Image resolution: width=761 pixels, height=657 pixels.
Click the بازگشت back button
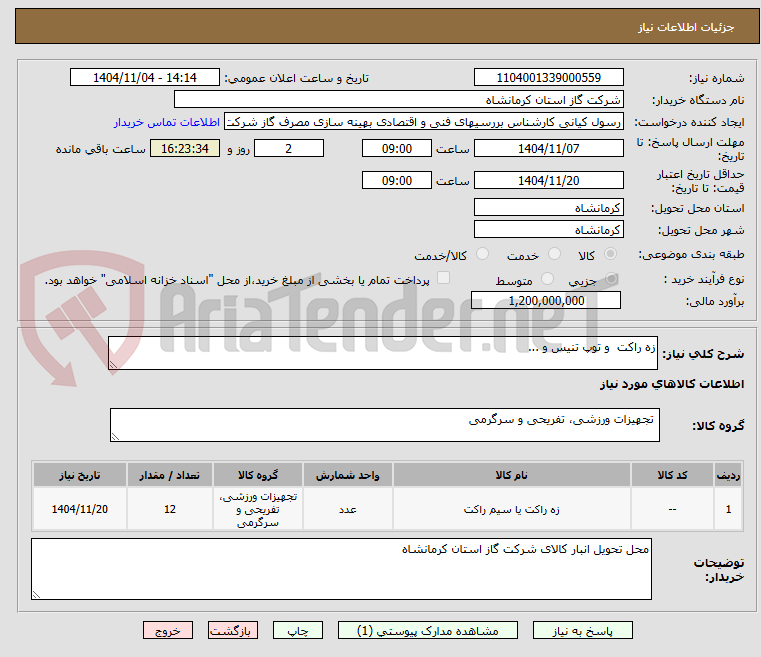coord(232,630)
